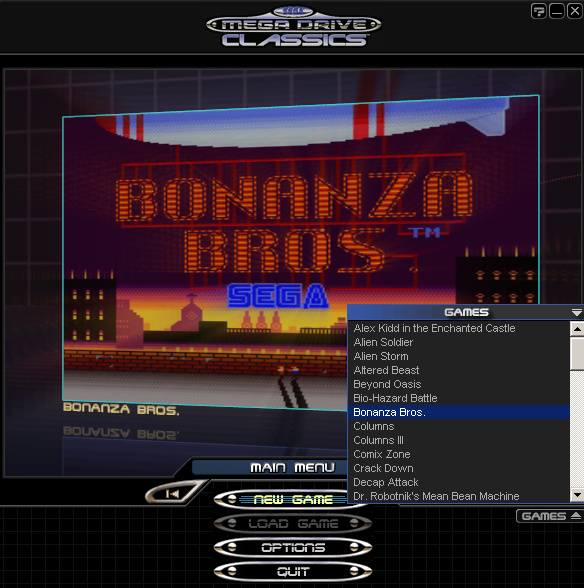This screenshot has width=584, height=588.
Task: Click the window mode icon near minimize
Action: [539, 11]
